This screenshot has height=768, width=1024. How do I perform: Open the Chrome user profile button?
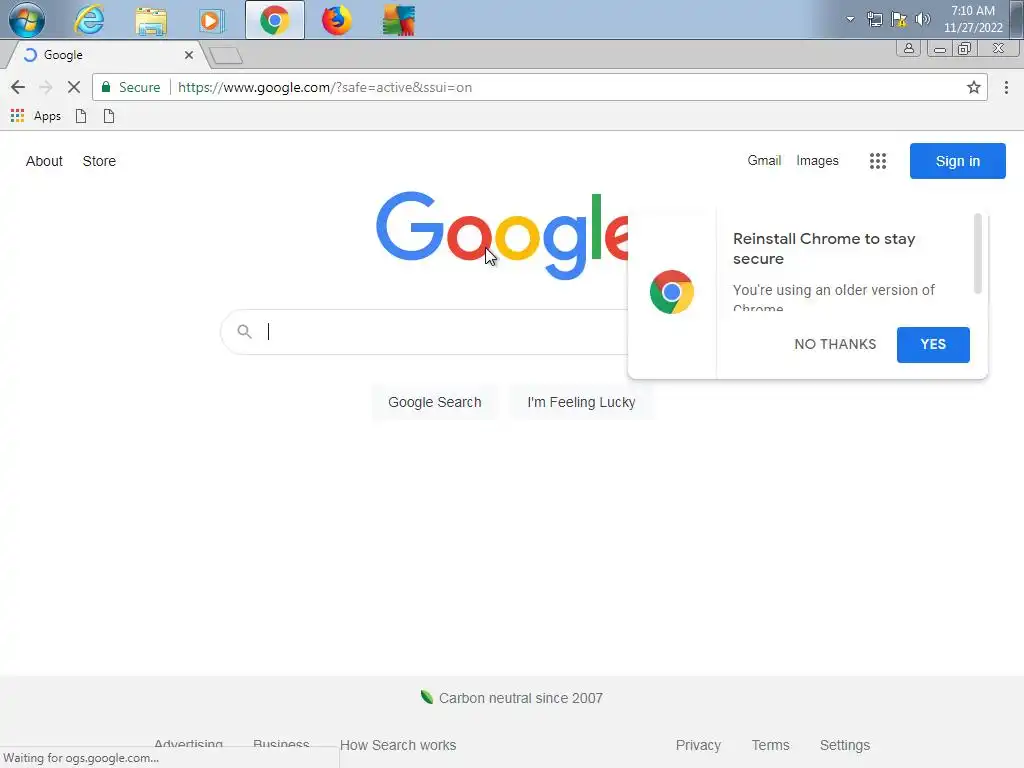pyautogui.click(x=908, y=48)
